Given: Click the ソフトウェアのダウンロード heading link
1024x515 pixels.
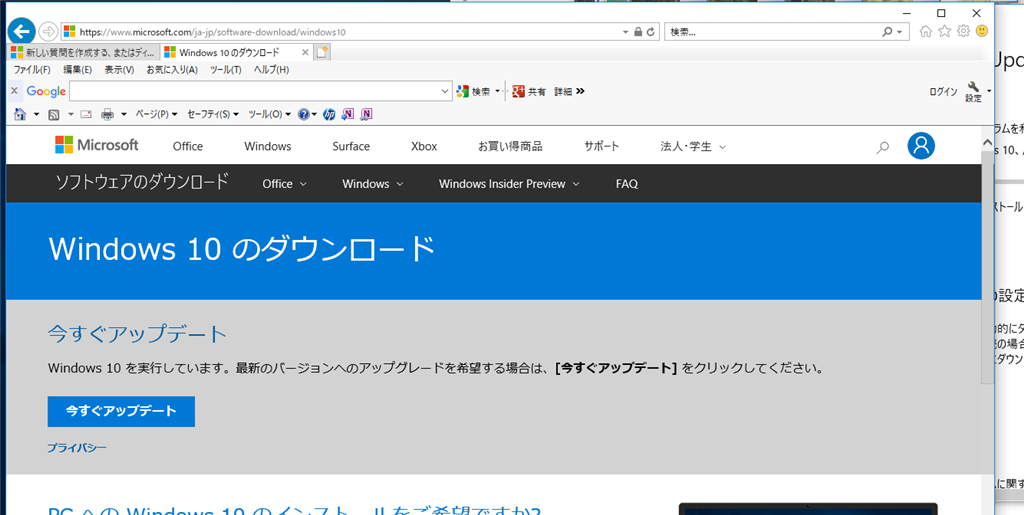Looking at the screenshot, I should (142, 182).
